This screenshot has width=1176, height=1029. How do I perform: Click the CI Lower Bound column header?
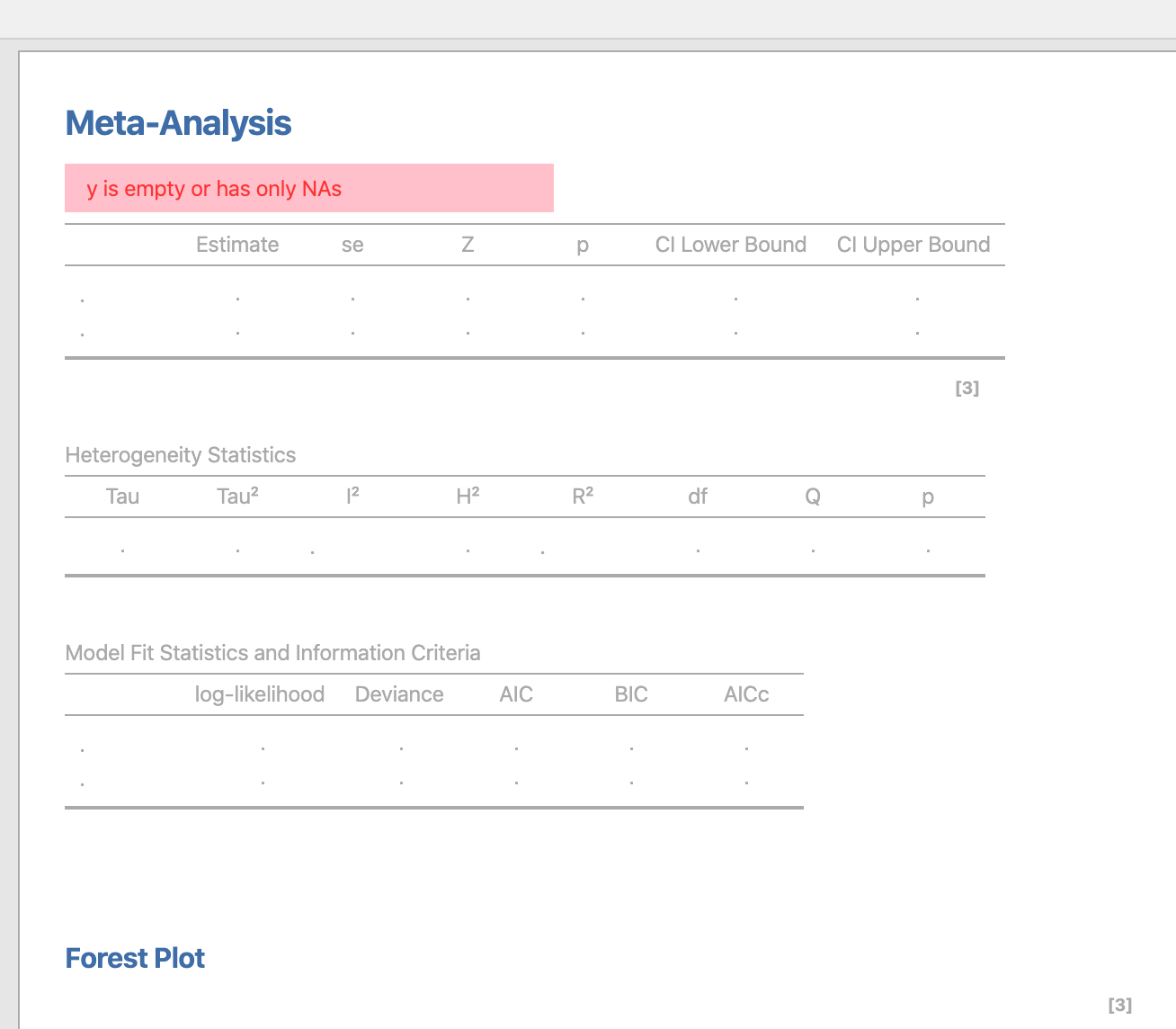[x=731, y=245]
